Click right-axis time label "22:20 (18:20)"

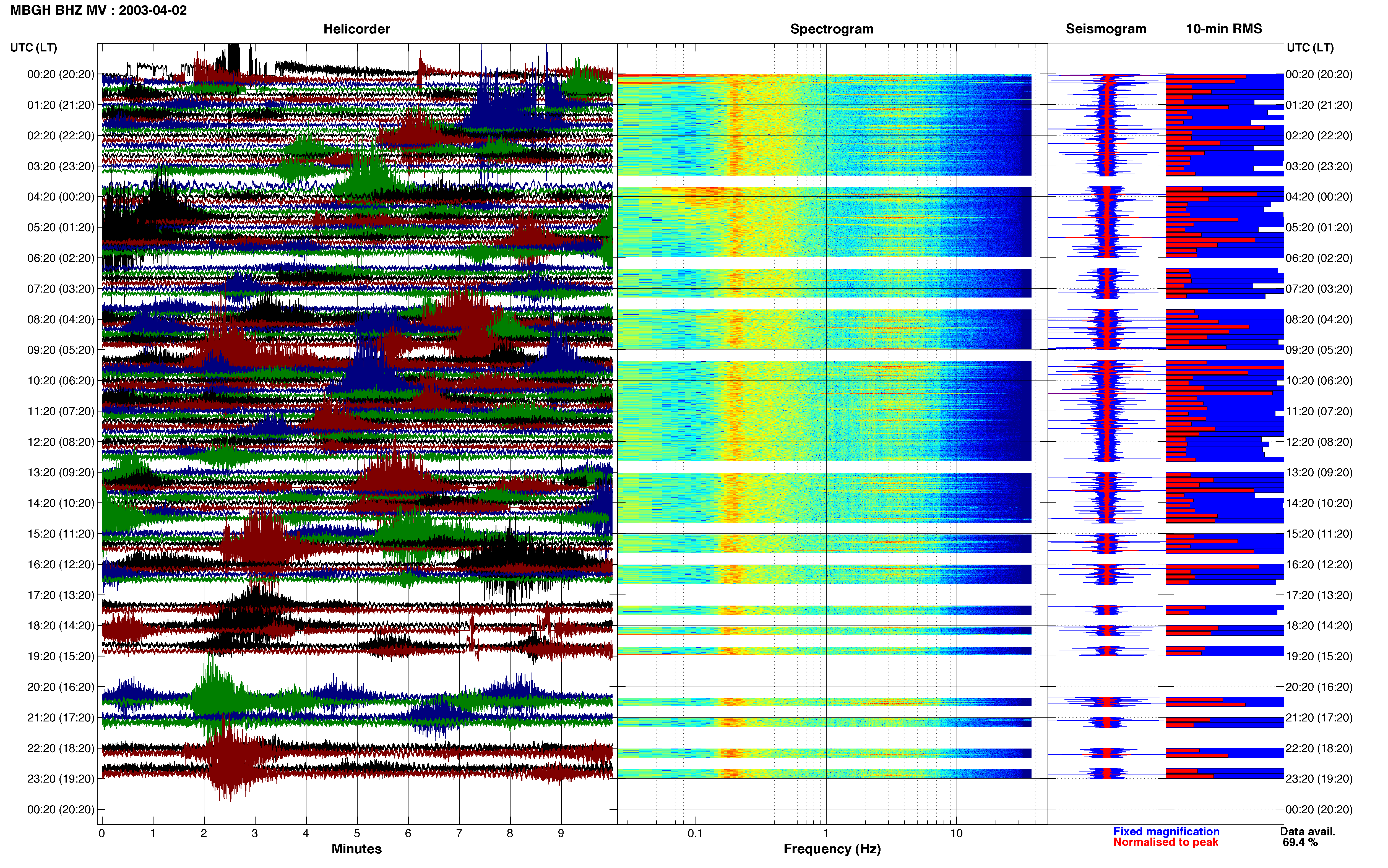(x=1319, y=748)
